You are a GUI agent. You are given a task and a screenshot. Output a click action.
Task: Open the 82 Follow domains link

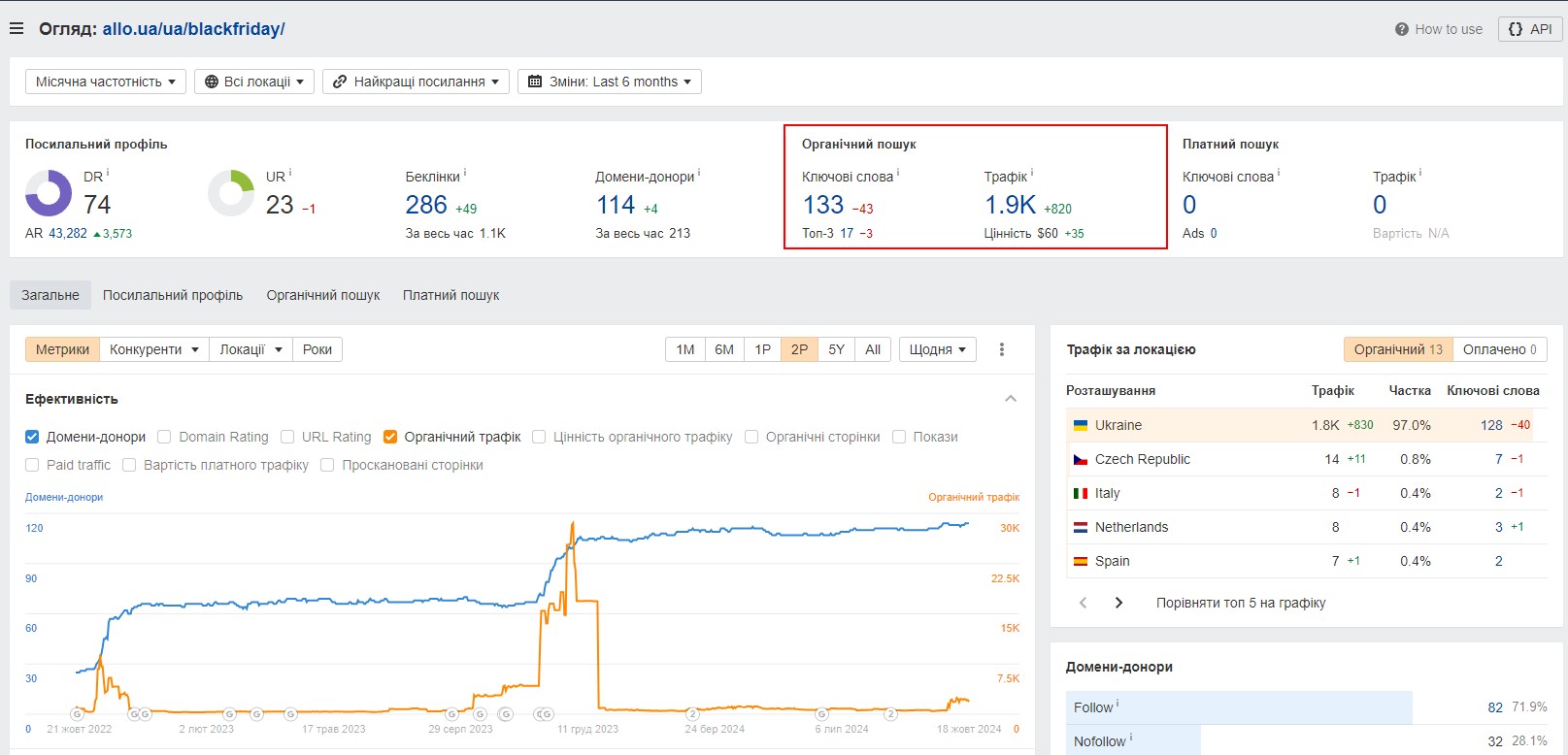pos(1495,707)
